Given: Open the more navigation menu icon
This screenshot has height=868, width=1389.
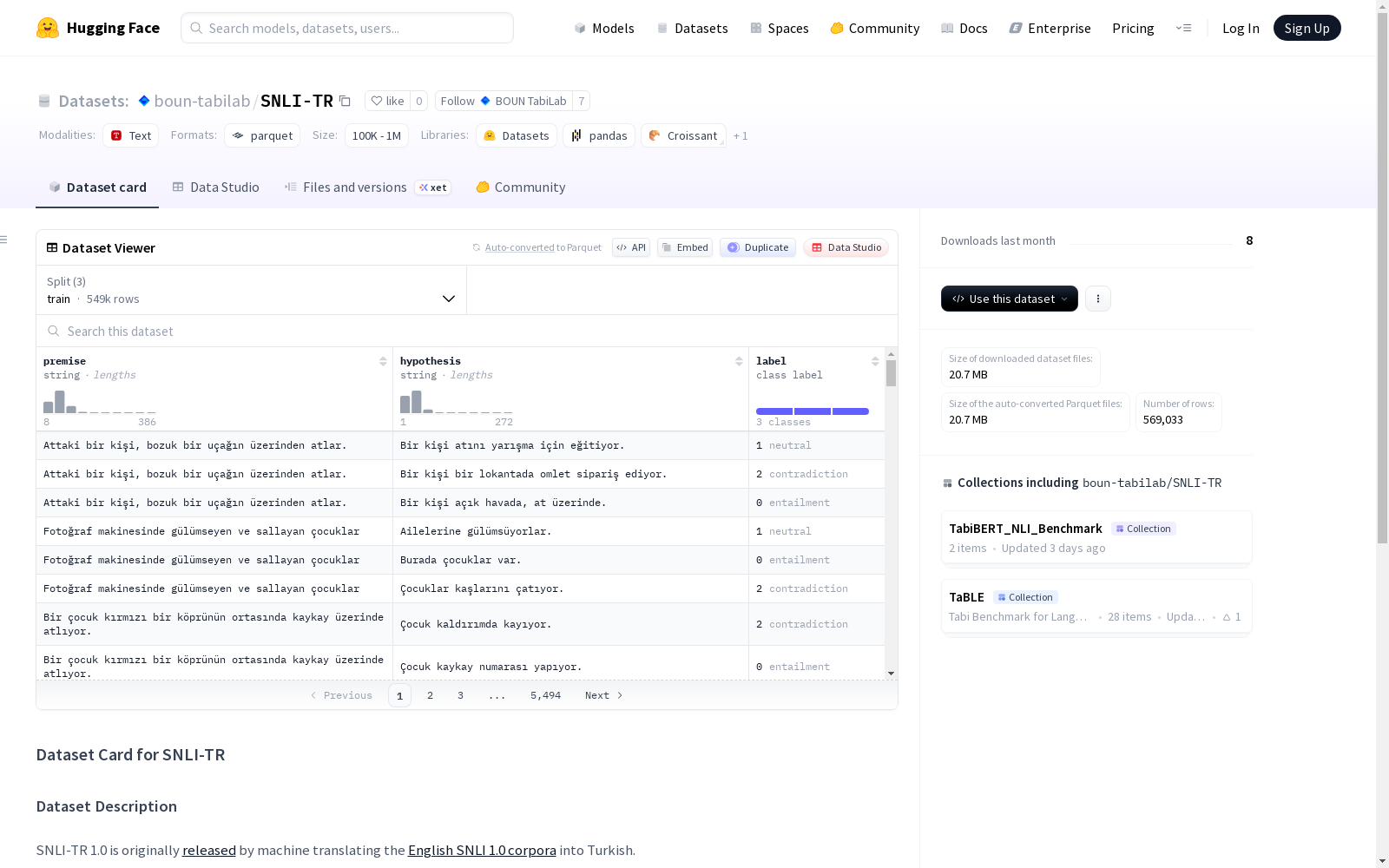Looking at the screenshot, I should (1183, 28).
